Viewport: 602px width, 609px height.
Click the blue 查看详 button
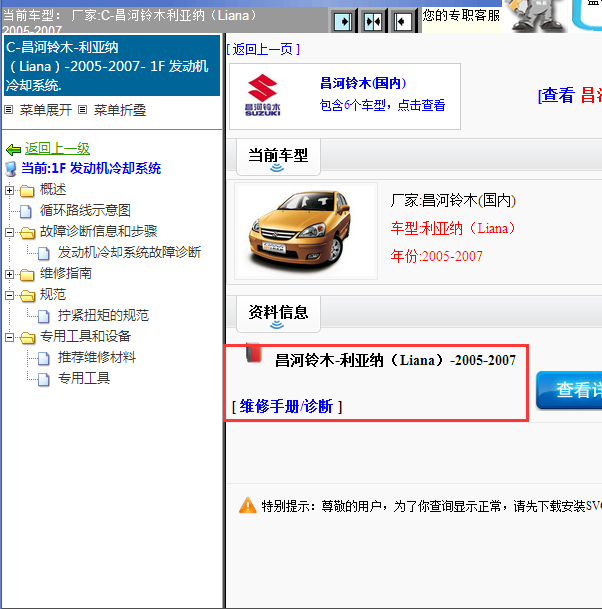click(x=569, y=390)
